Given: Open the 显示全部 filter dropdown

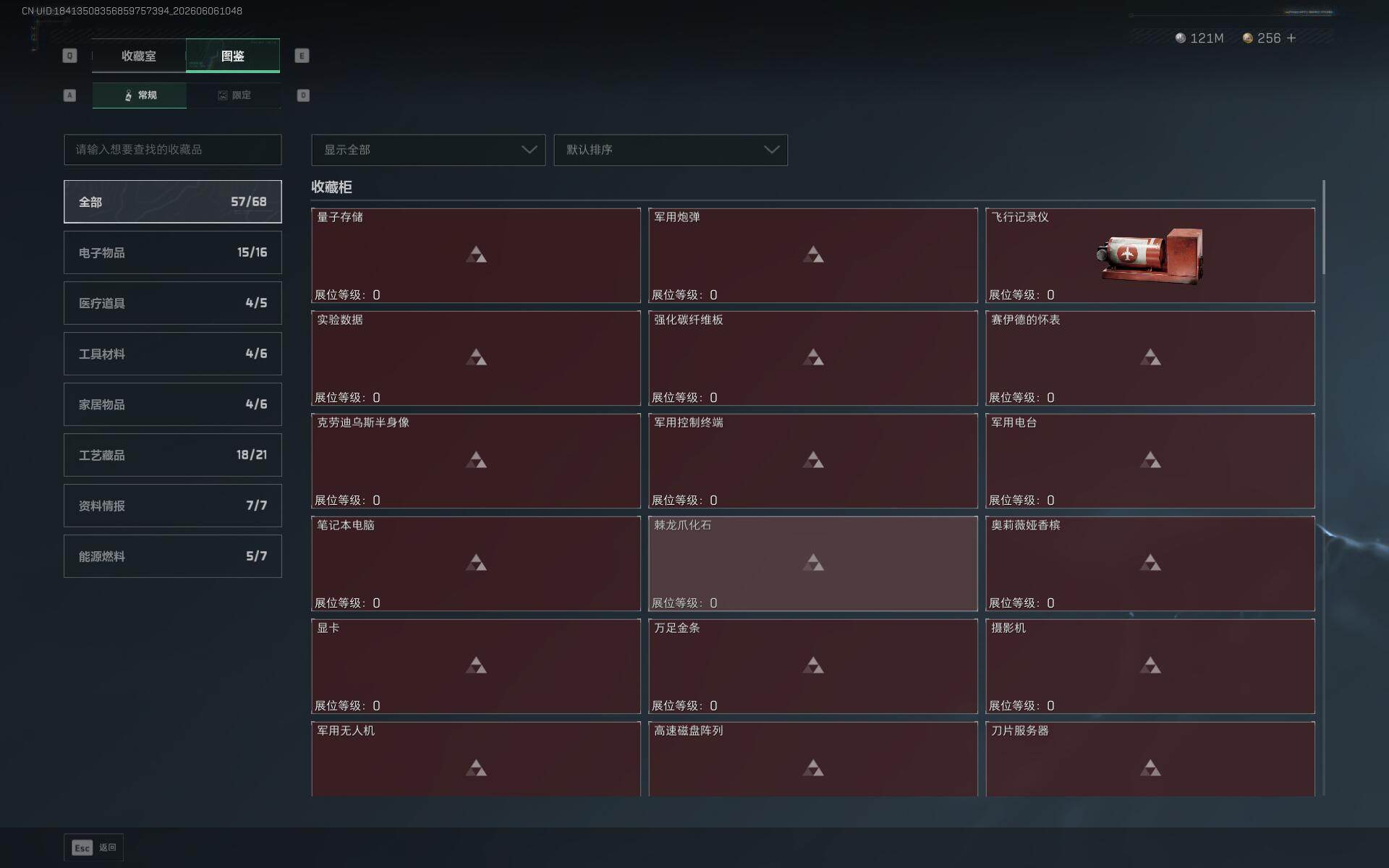Looking at the screenshot, I should pyautogui.click(x=428, y=150).
